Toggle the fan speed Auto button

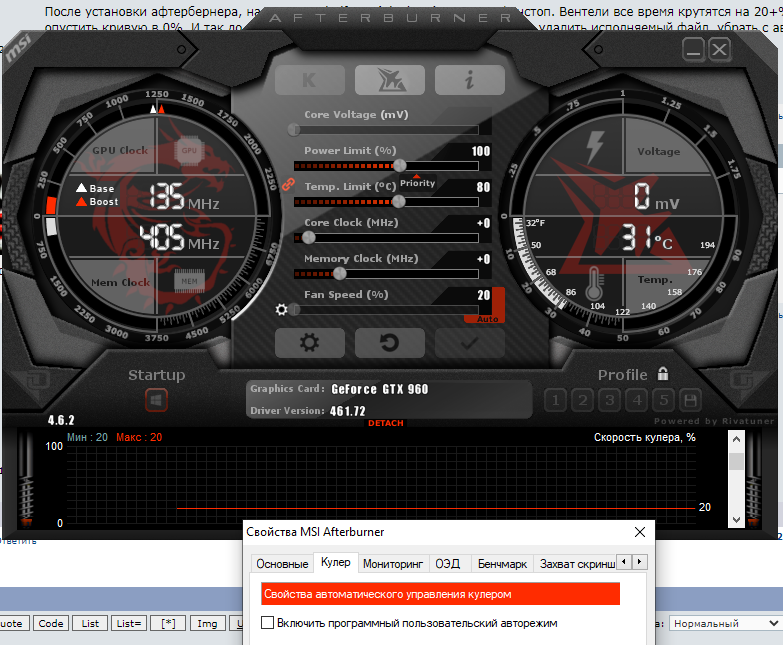coord(487,319)
